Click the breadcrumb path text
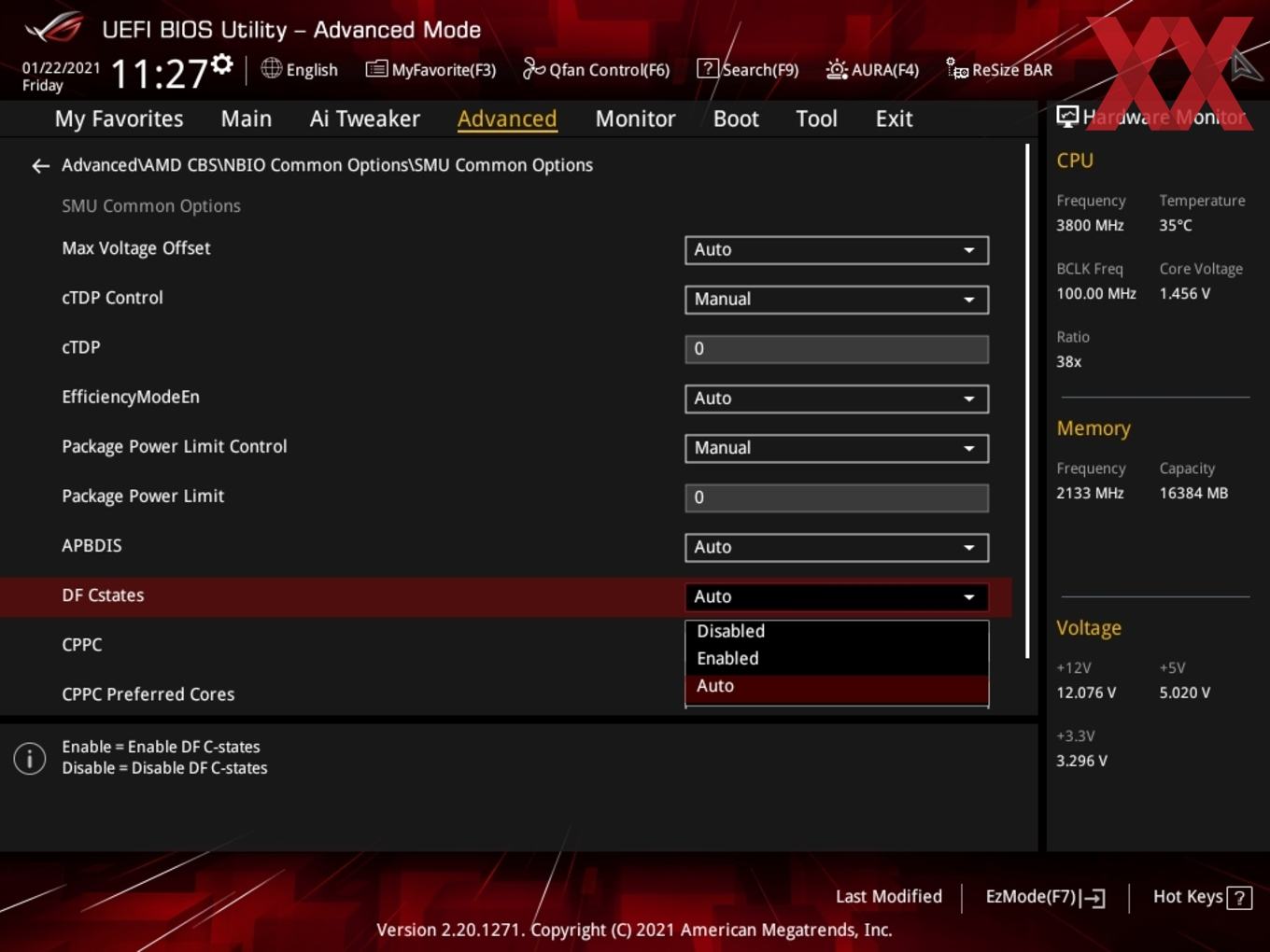This screenshot has width=1270, height=952. (327, 165)
